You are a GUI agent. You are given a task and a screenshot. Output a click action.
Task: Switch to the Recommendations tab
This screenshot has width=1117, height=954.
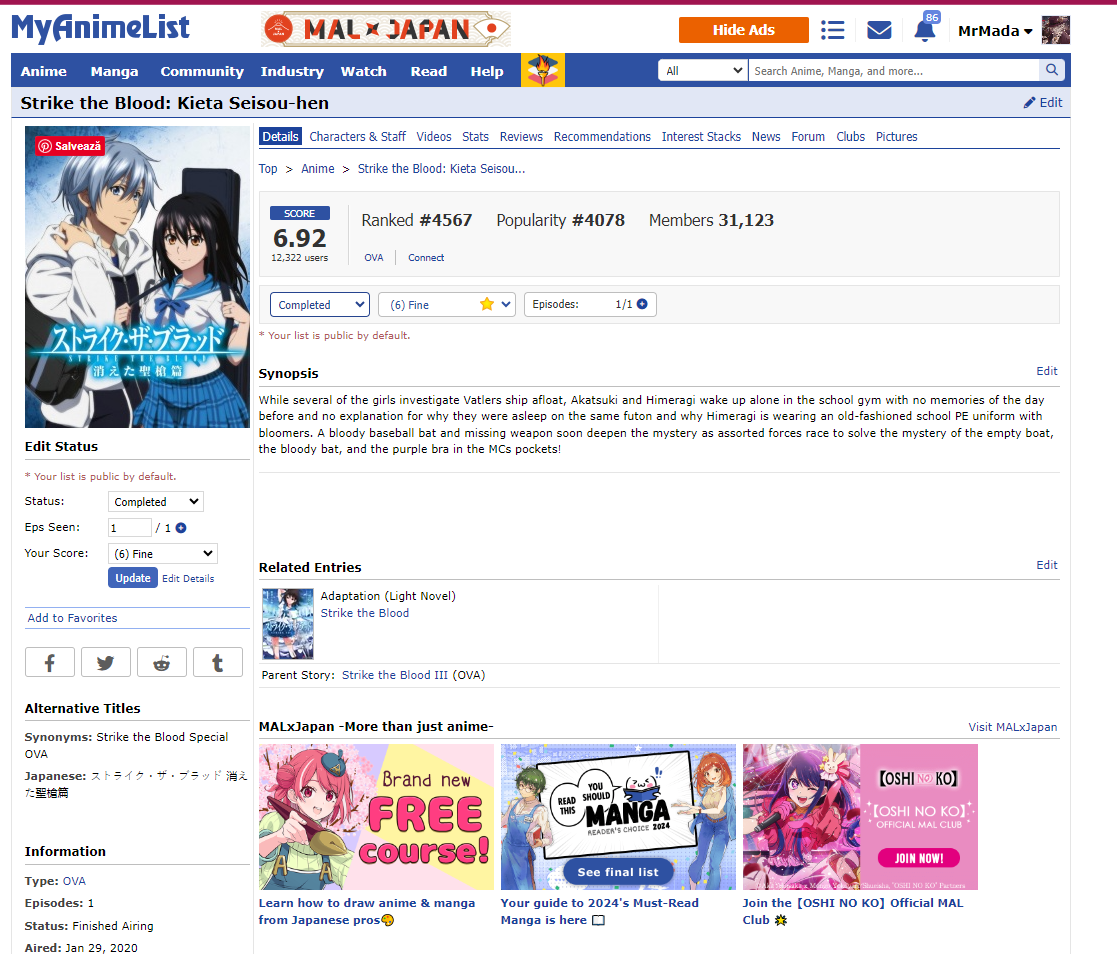click(x=602, y=136)
